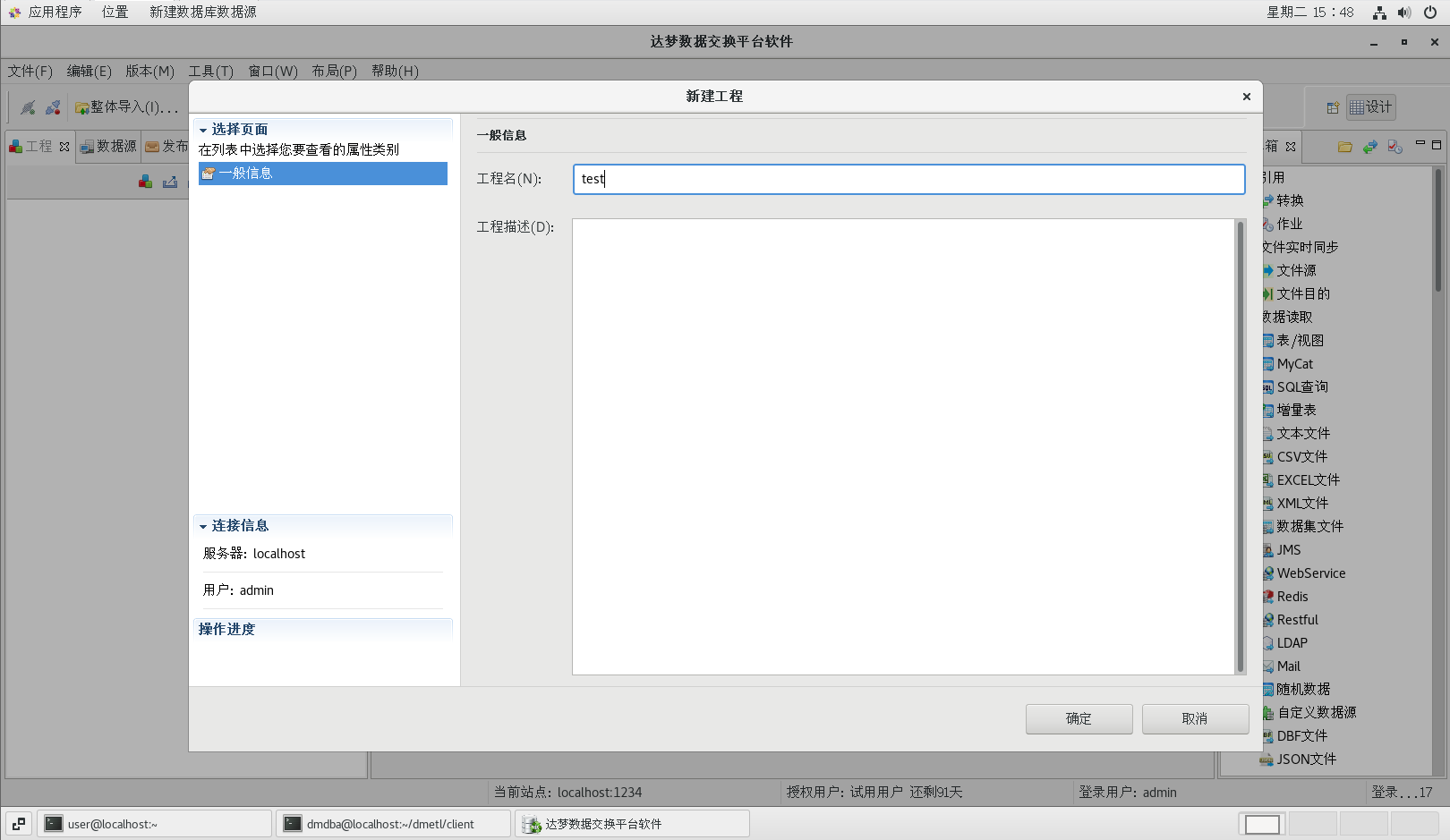This screenshot has width=1450, height=840.
Task: Select 作业 in the toolbox
Action: (1290, 224)
